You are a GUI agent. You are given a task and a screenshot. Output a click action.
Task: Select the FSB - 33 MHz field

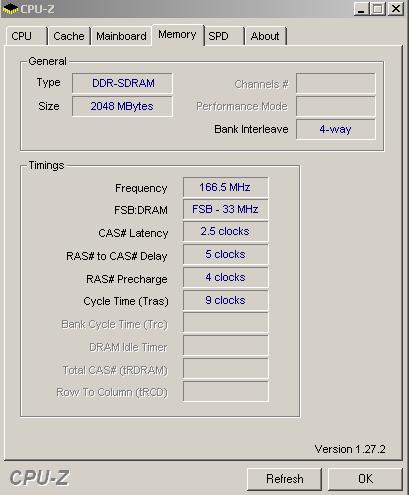tap(225, 209)
